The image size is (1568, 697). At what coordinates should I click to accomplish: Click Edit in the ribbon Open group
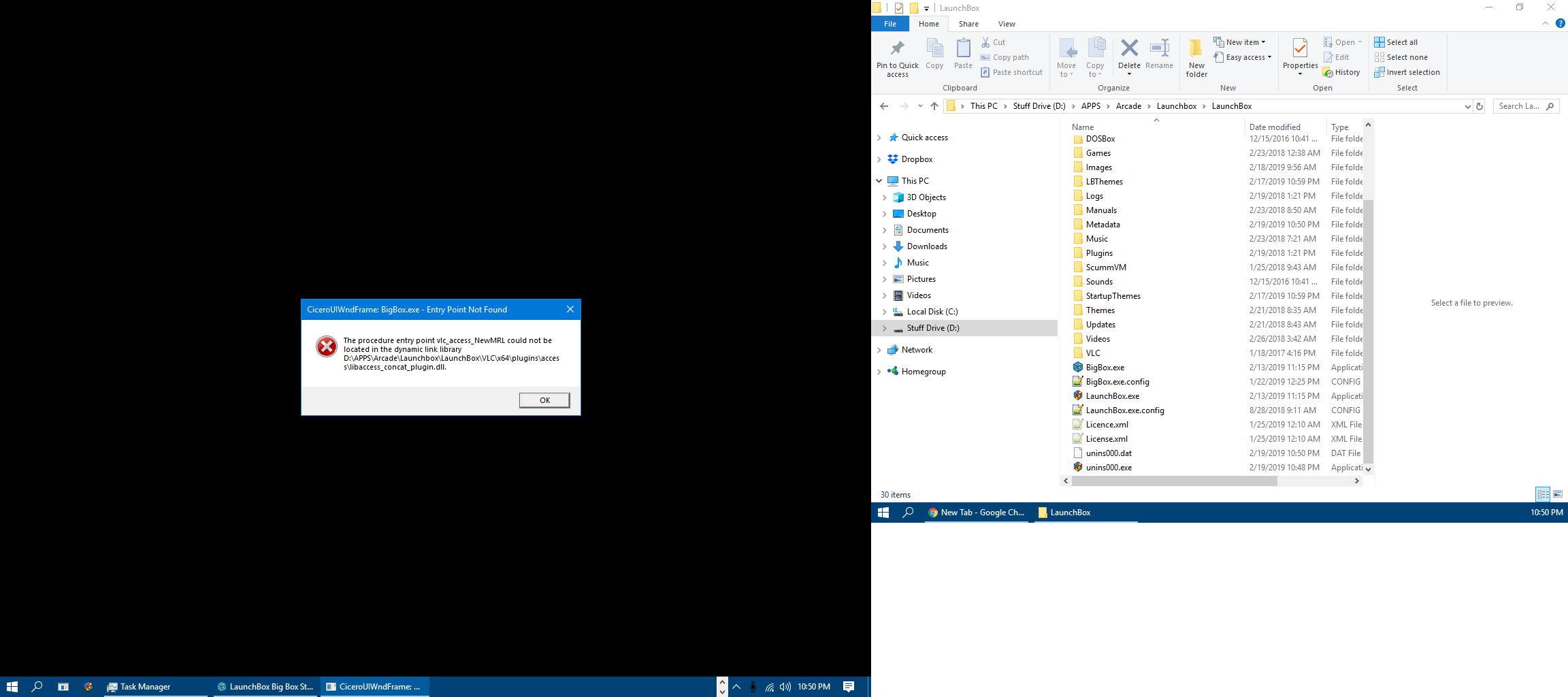pyautogui.click(x=1336, y=57)
